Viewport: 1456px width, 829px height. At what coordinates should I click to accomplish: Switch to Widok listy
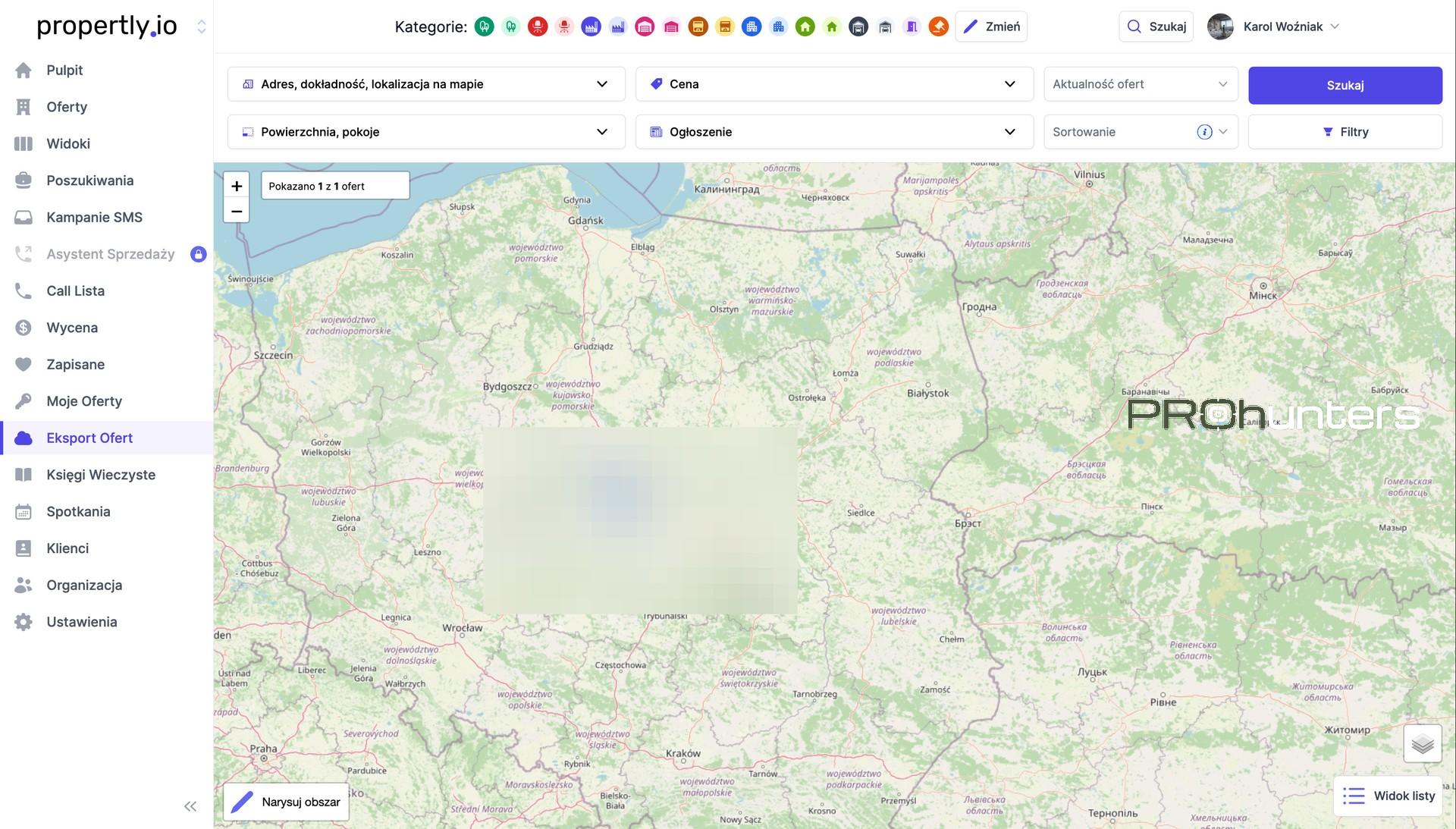click(x=1388, y=796)
